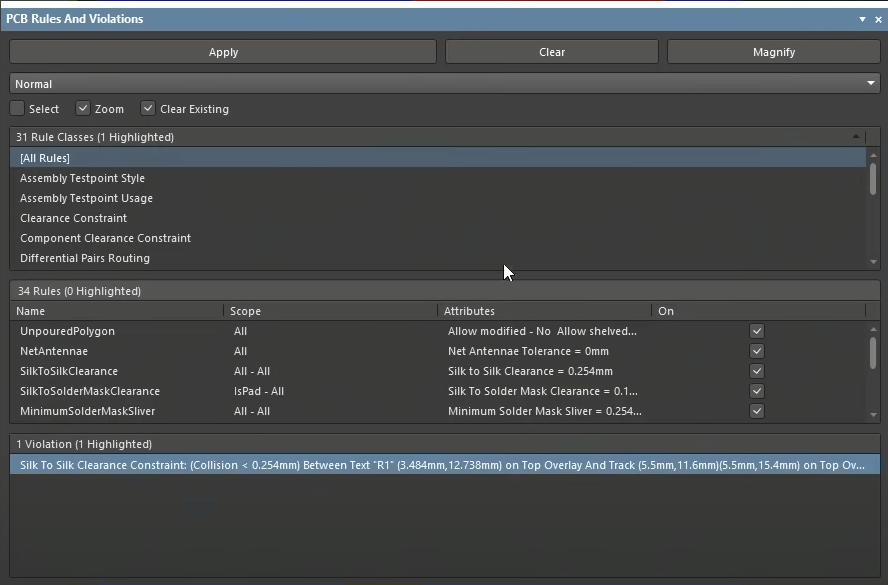Uncheck the Clear Existing checkbox

click(x=148, y=109)
